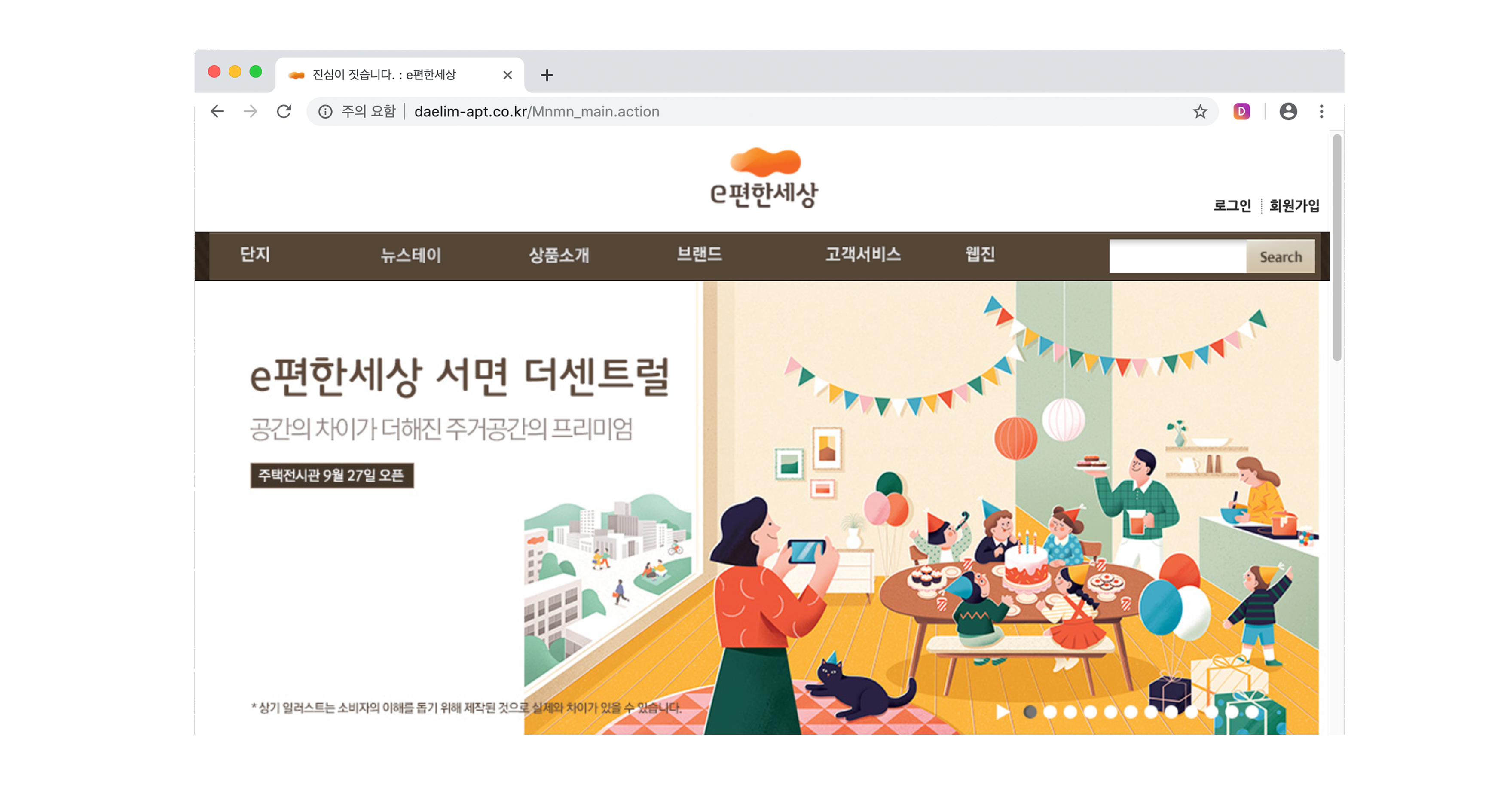Viewport: 1504px width, 812px height.
Task: Open the 단지 navigation menu
Action: 255,254
